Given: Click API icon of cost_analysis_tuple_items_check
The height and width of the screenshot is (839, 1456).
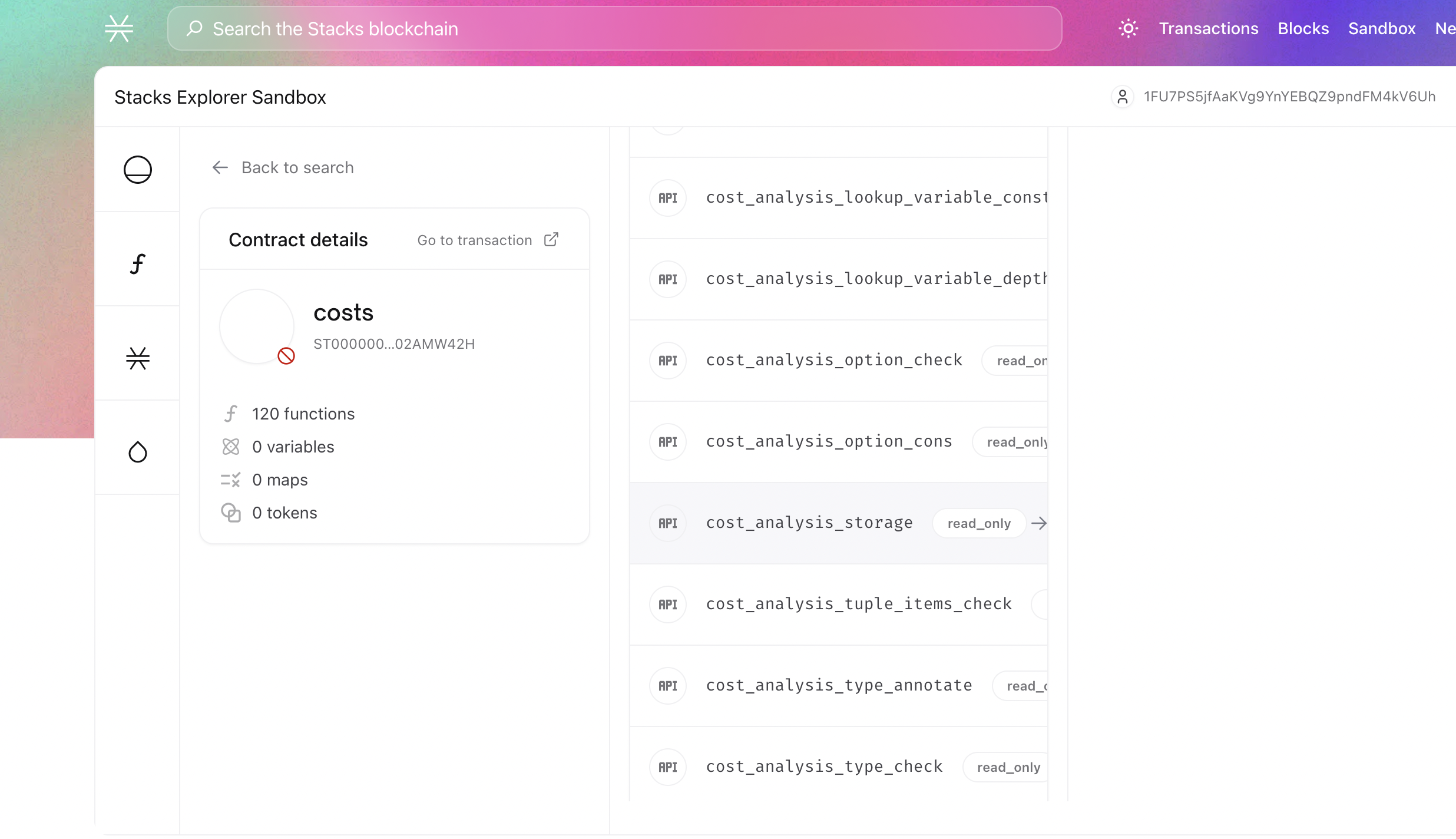Looking at the screenshot, I should (x=668, y=605).
